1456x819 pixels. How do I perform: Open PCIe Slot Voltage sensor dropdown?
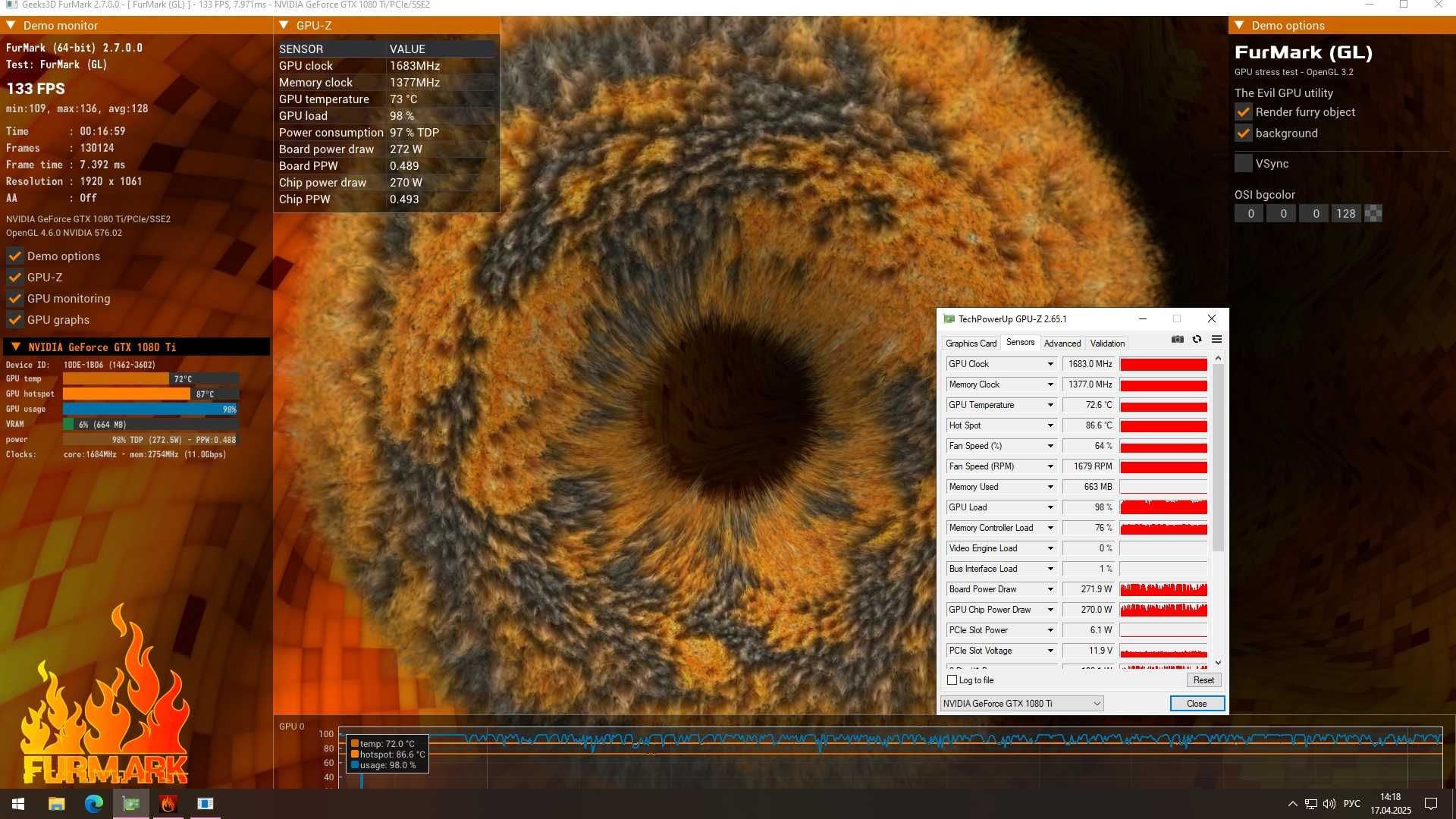tap(1050, 651)
